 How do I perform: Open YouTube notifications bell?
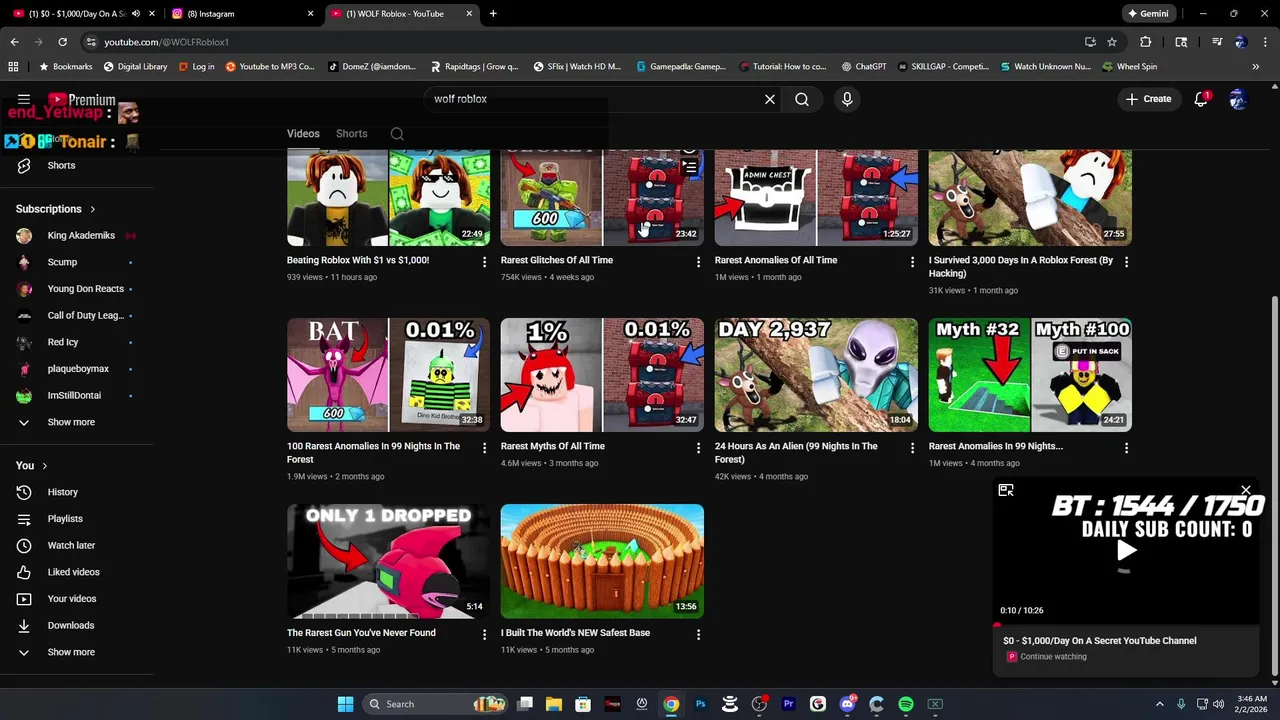point(1201,99)
